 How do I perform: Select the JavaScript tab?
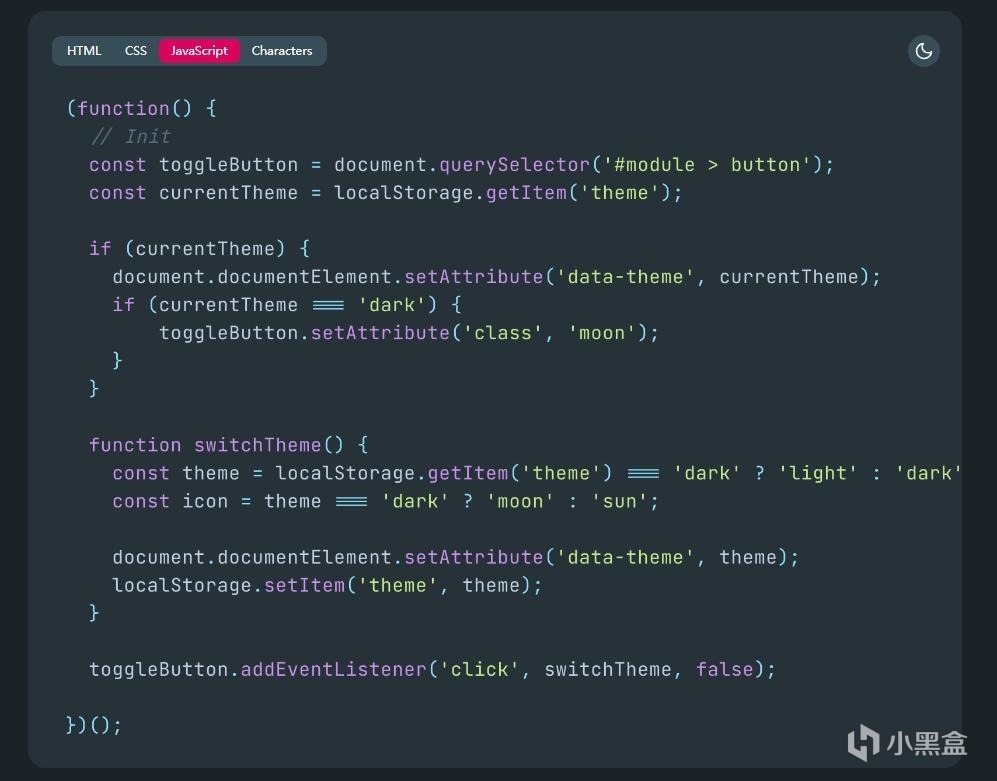point(199,51)
